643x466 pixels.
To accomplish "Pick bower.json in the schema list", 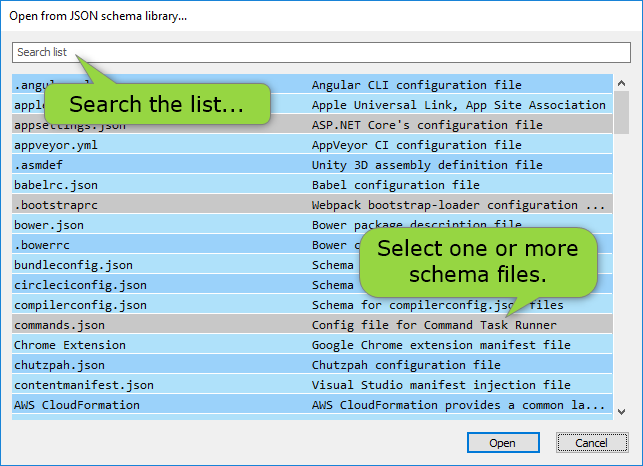I will [x=49, y=225].
